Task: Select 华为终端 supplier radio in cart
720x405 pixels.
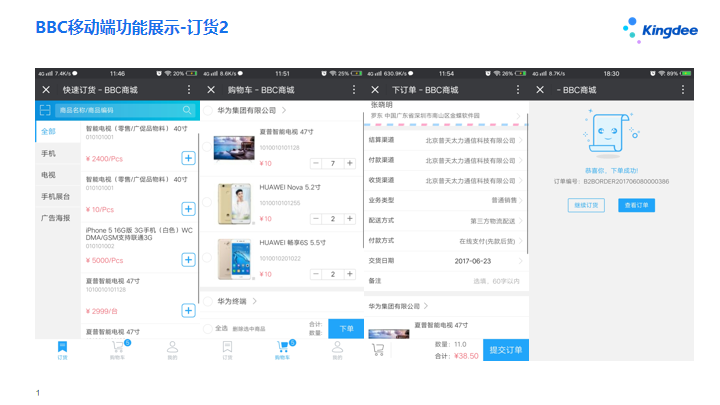Action: [208, 301]
